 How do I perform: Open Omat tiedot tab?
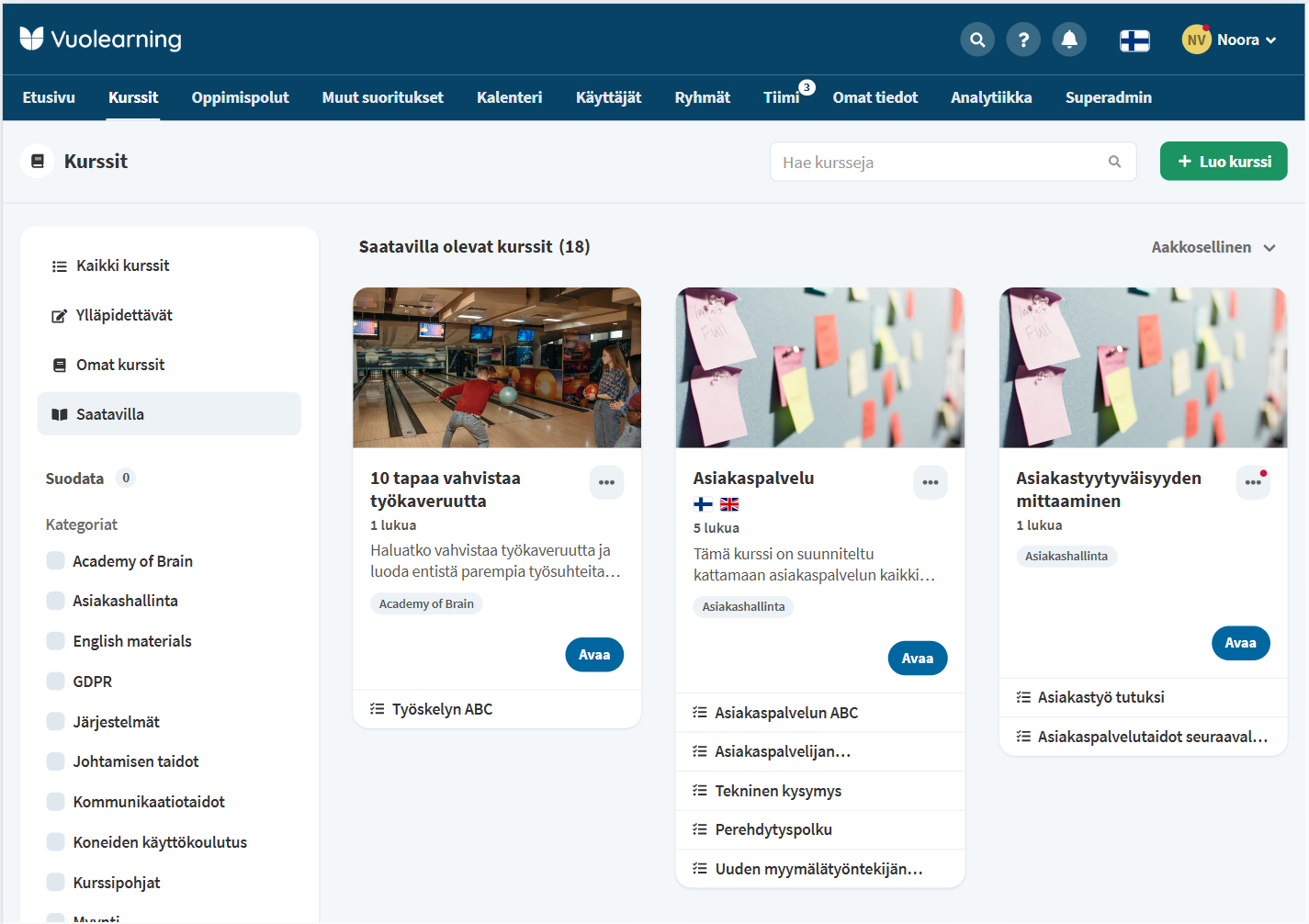pyautogui.click(x=875, y=97)
